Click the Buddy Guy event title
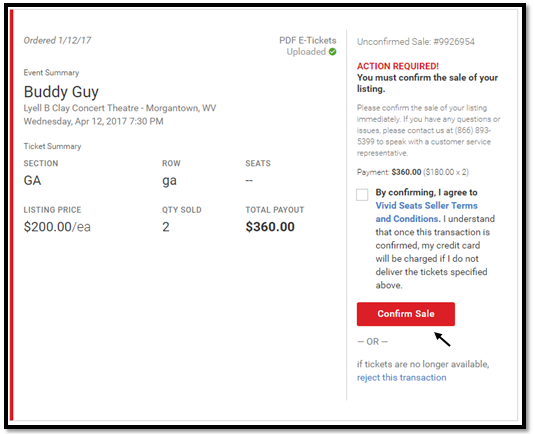Screen dimensions: 535x434 pos(61,92)
